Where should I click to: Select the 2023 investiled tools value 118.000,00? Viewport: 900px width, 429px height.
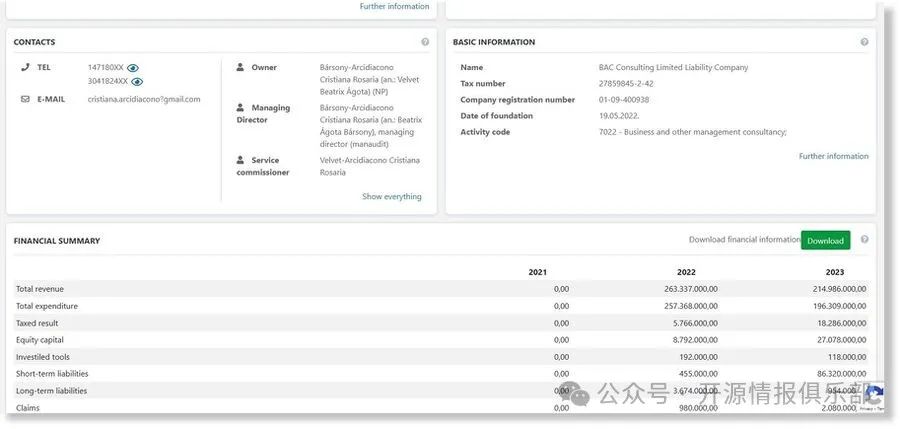(x=847, y=357)
